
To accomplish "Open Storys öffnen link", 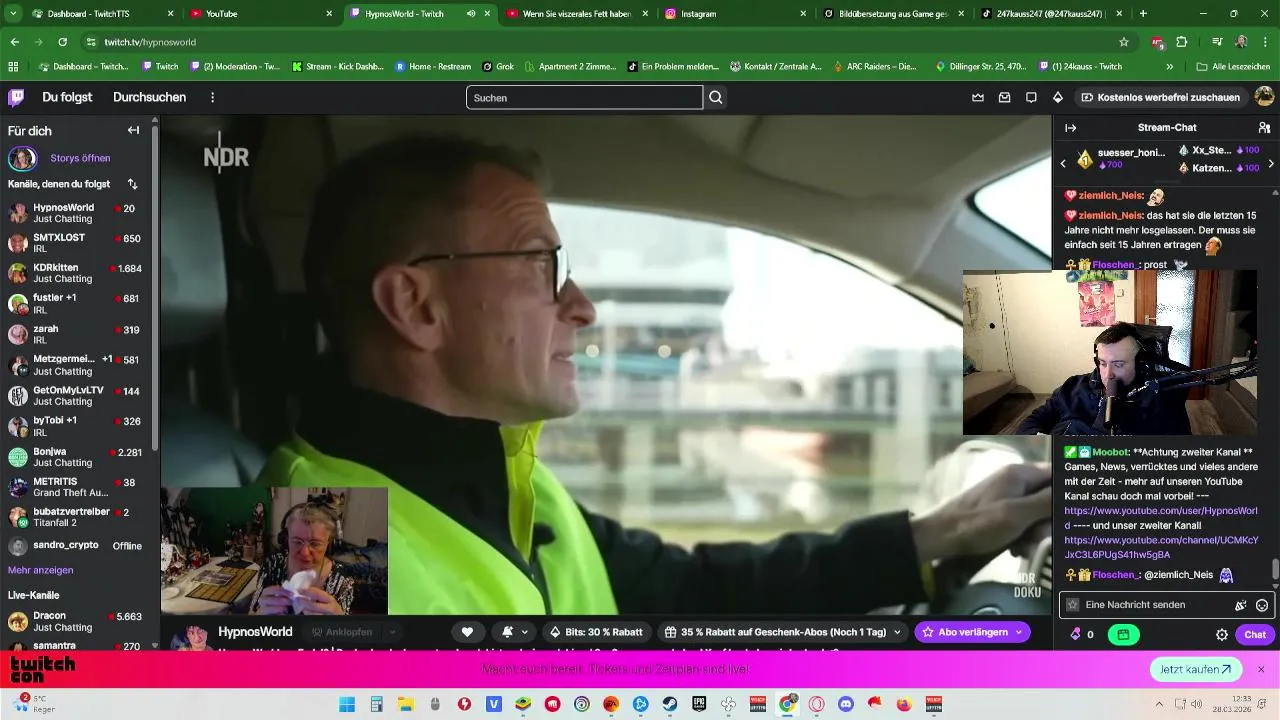I will (80, 158).
